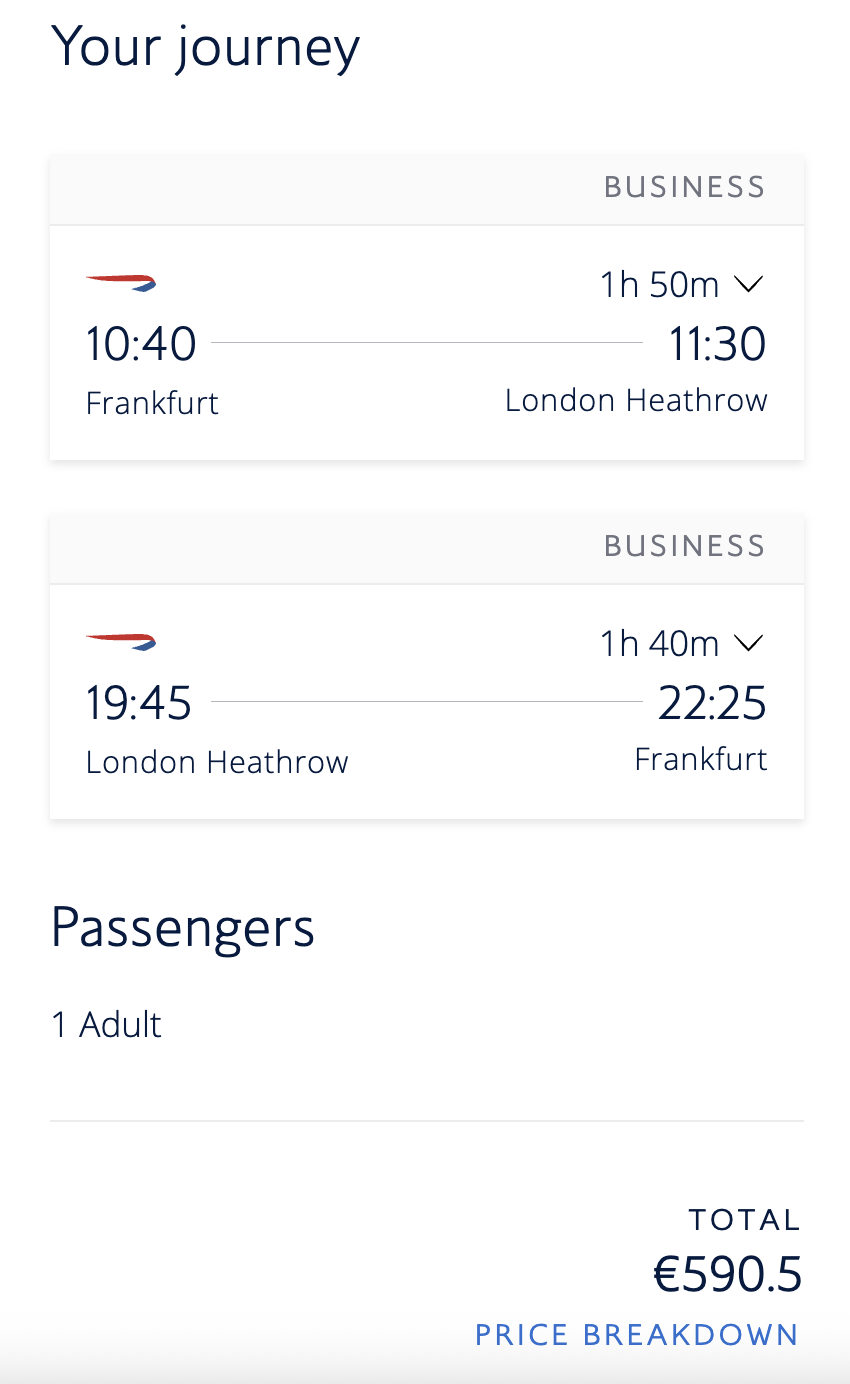The height and width of the screenshot is (1384, 850).
Task: Select the 22:25 arrival time
Action: [x=712, y=703]
